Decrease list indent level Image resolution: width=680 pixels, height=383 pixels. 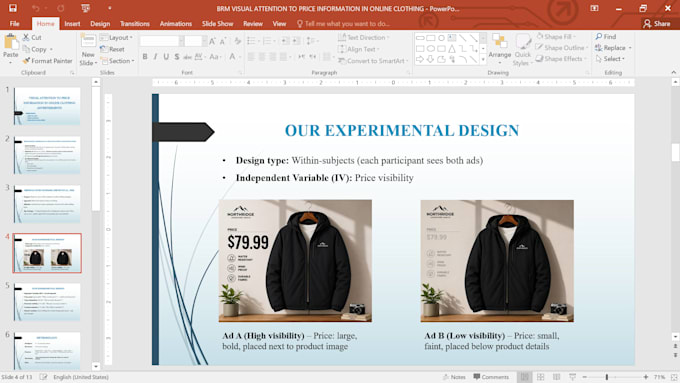coord(285,41)
